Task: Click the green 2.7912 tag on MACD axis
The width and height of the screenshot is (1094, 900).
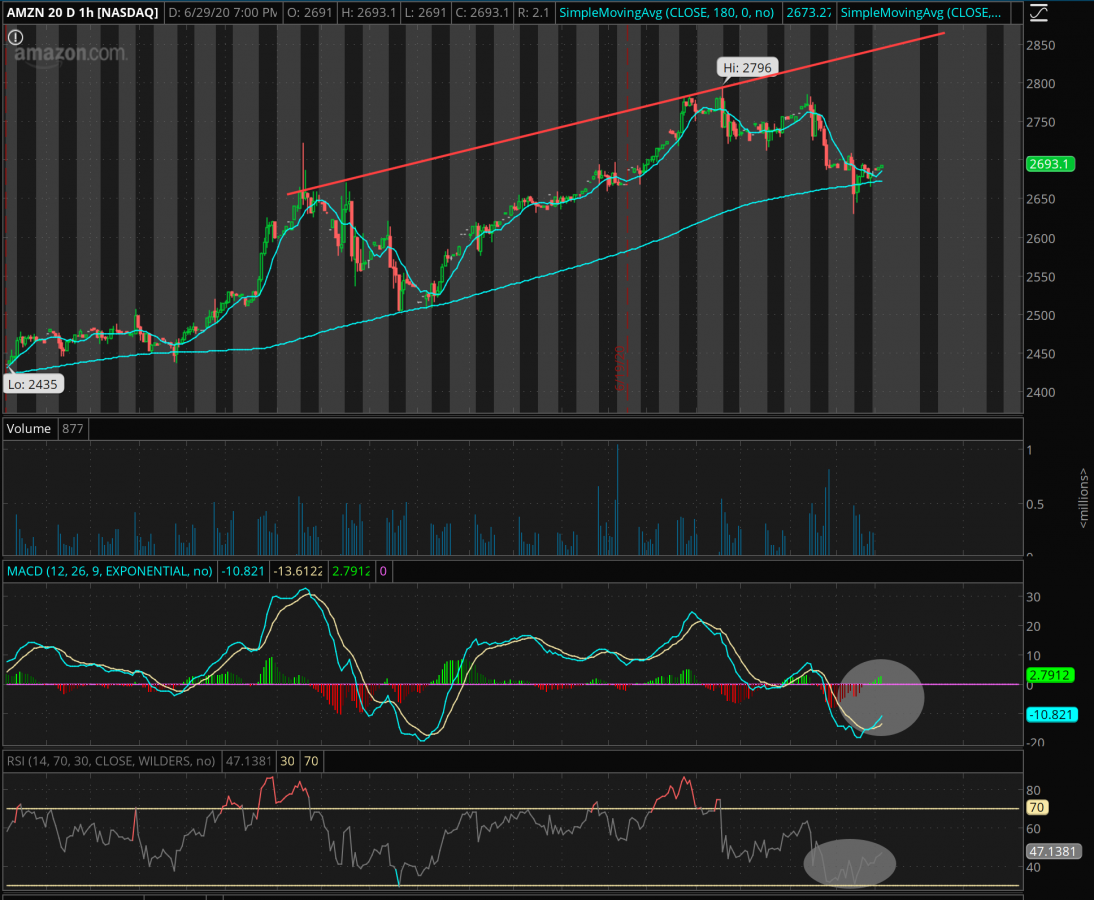Action: click(1049, 675)
